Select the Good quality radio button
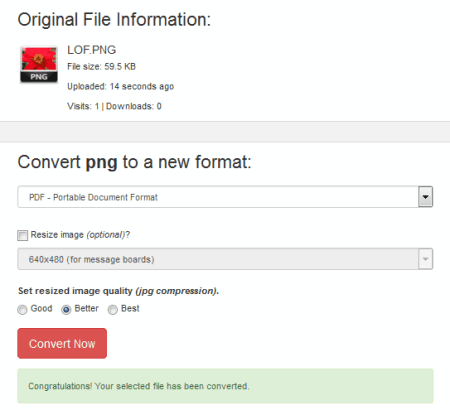The image size is (450, 410). [22, 310]
